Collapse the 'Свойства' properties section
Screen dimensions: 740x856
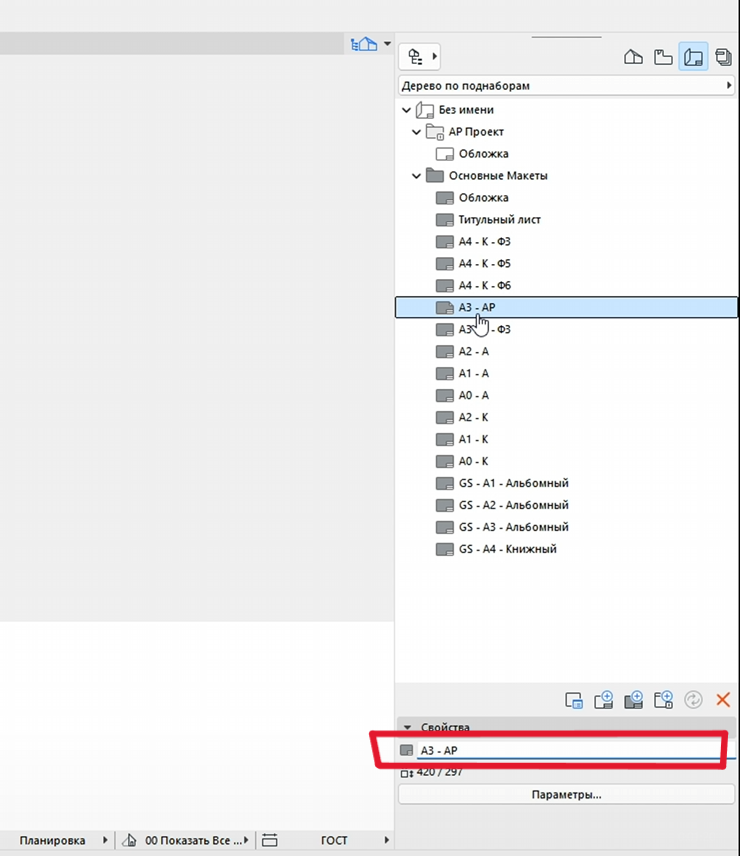407,728
